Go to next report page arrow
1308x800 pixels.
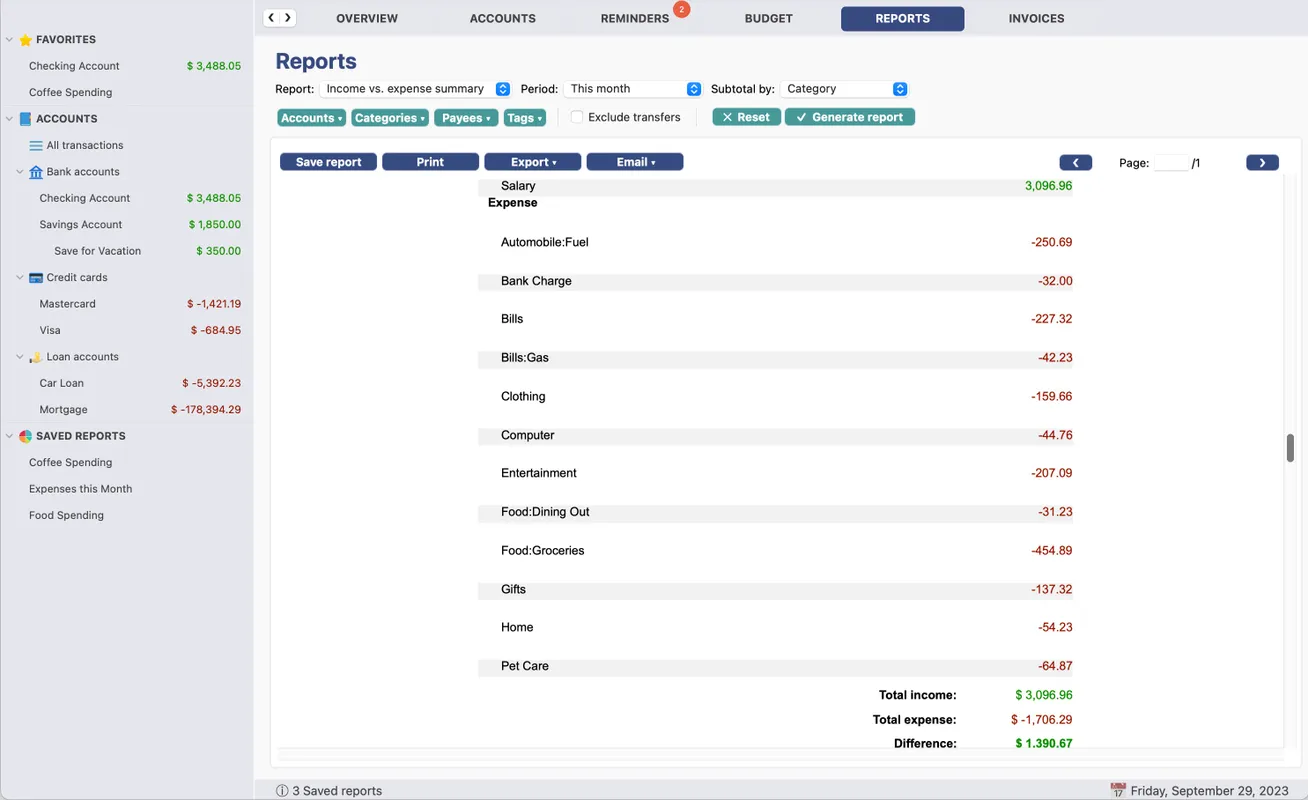pos(1262,163)
